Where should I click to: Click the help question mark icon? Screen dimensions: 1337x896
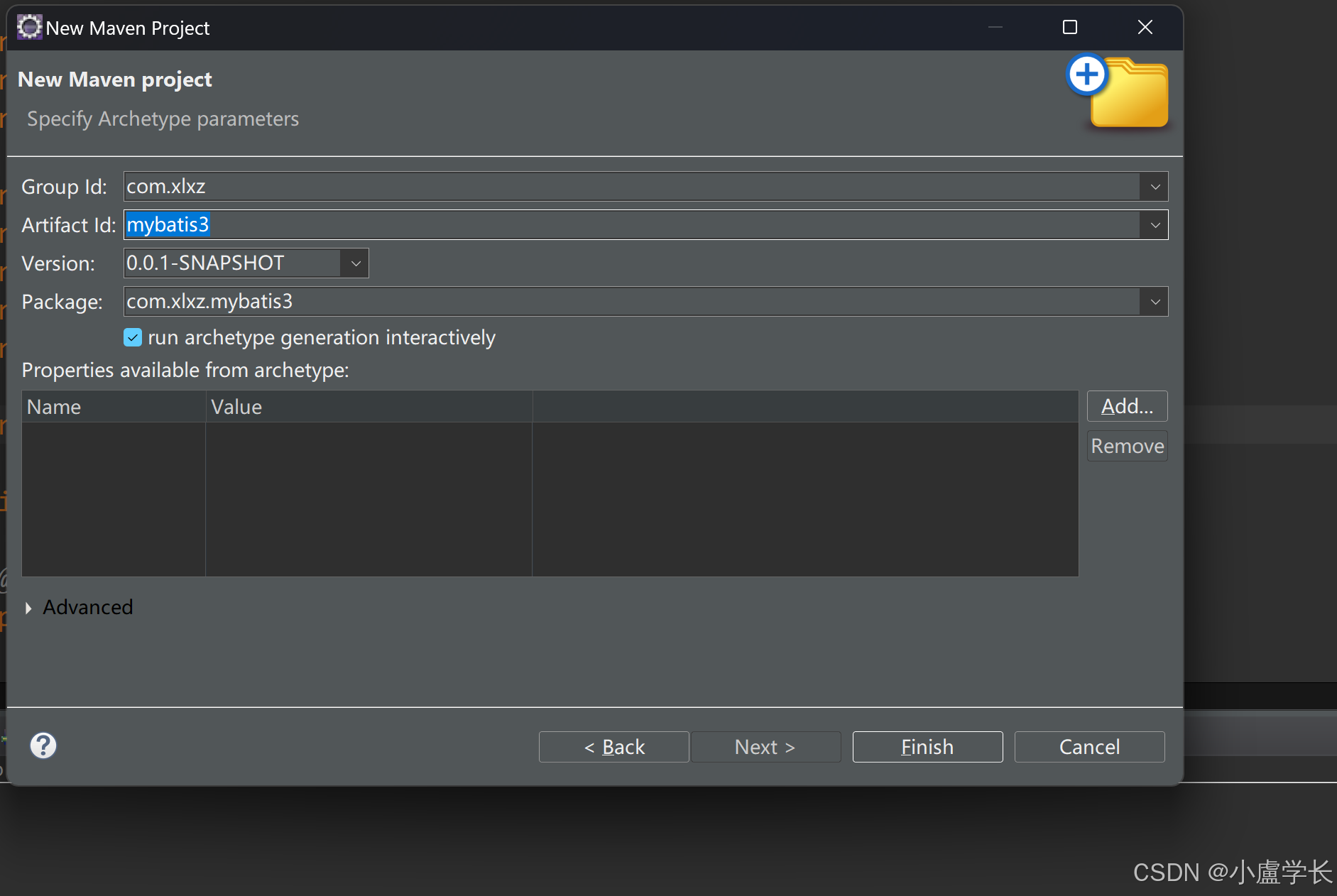click(x=43, y=745)
